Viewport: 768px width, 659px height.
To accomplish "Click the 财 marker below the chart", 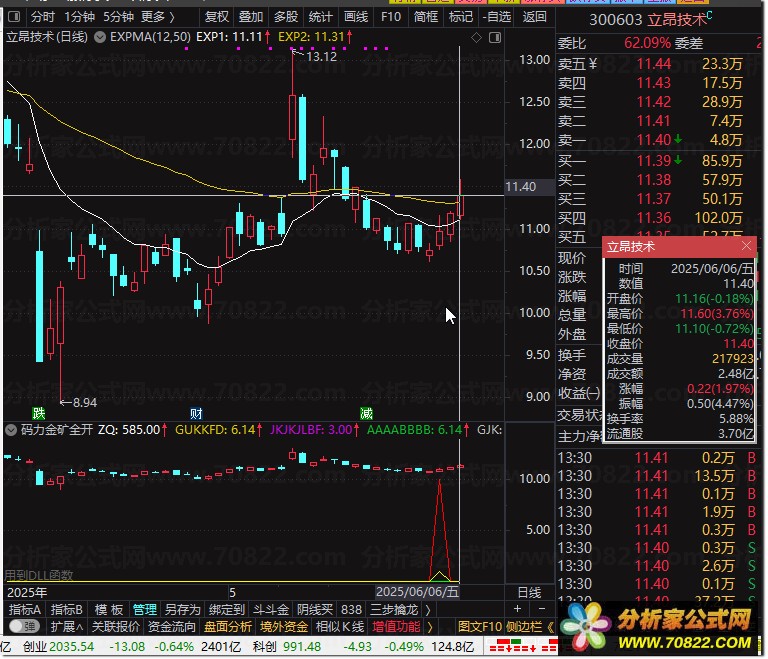I will pos(196,413).
